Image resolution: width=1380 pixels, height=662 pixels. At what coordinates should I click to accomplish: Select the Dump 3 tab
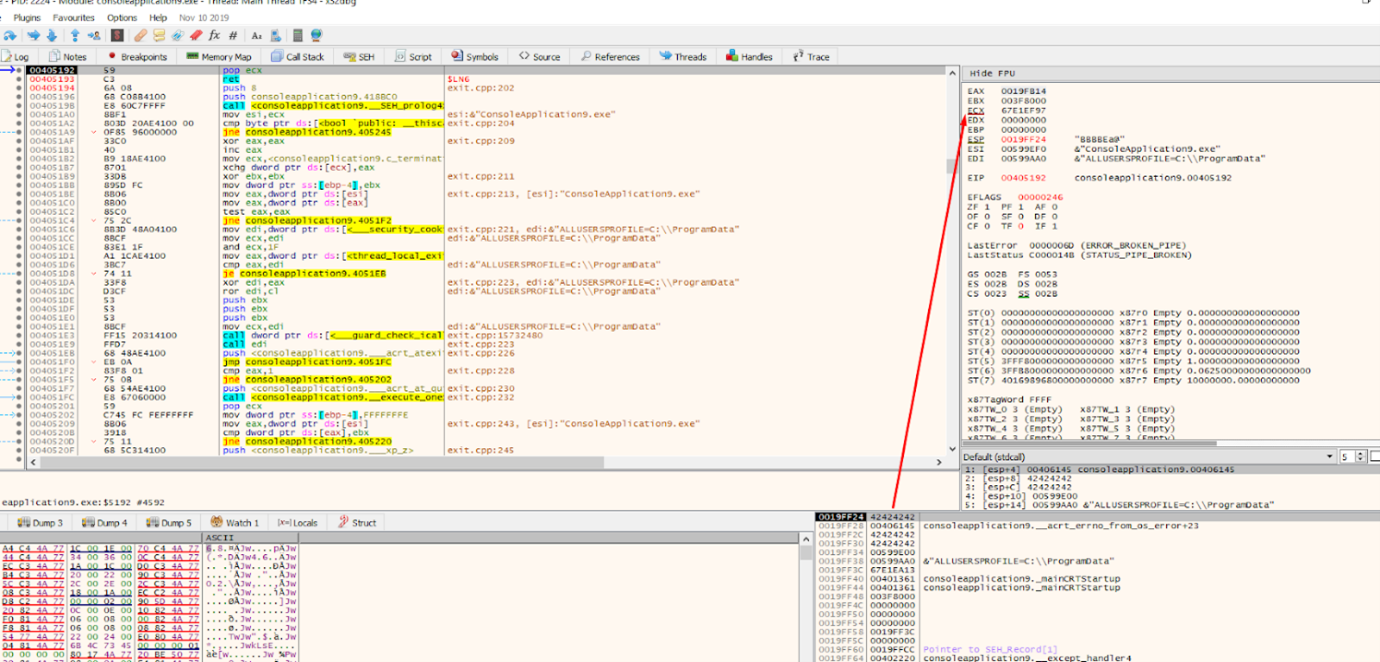point(39,522)
